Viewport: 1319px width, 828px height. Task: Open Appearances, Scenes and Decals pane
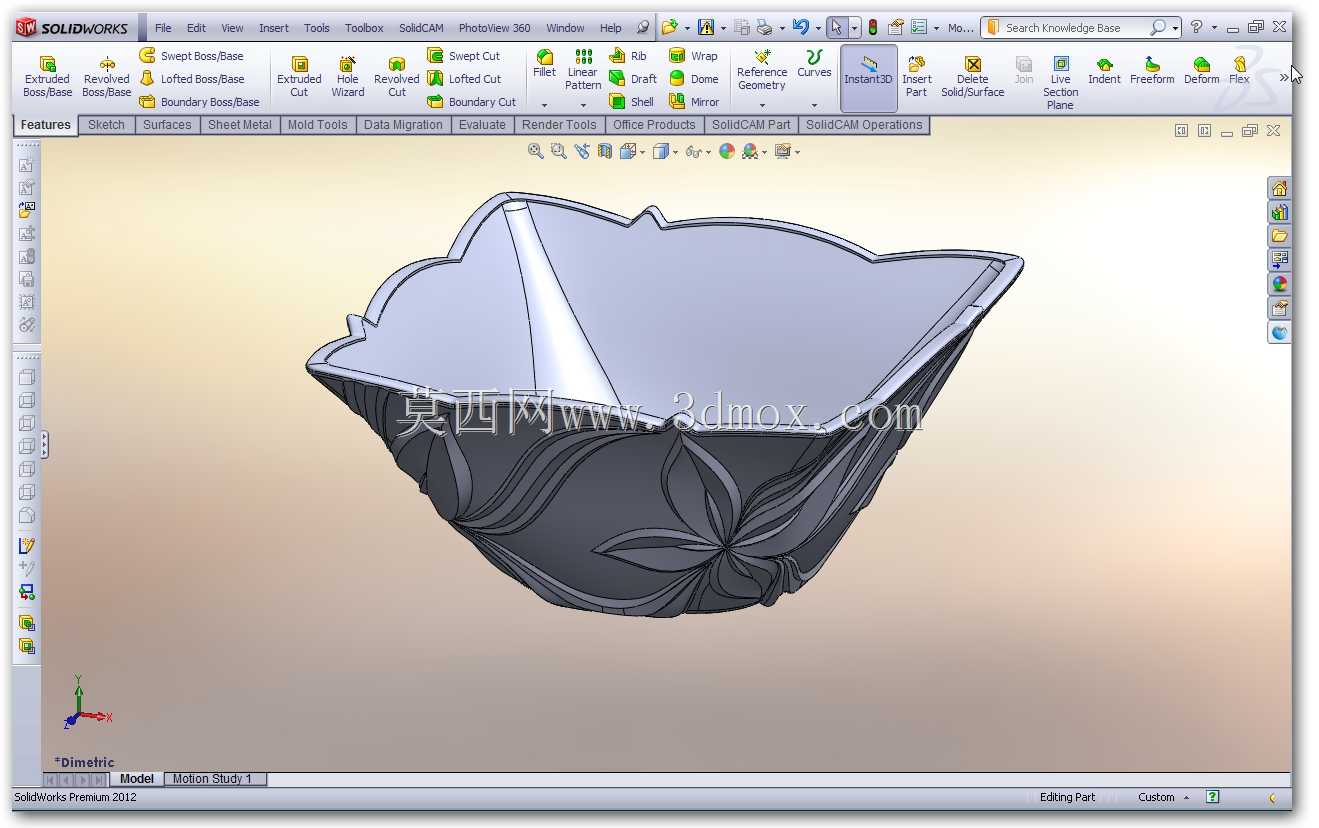point(1279,284)
